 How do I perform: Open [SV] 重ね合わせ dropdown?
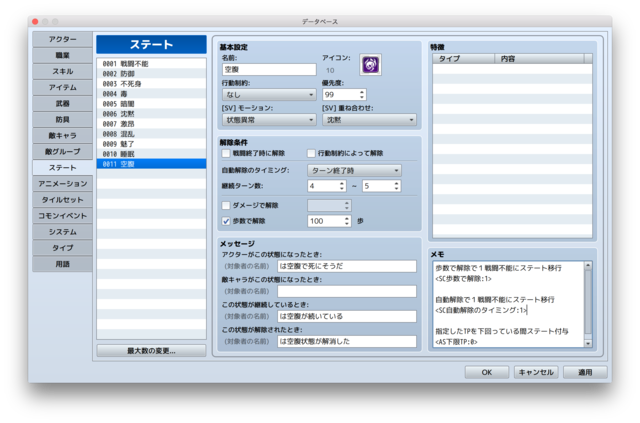(x=369, y=120)
